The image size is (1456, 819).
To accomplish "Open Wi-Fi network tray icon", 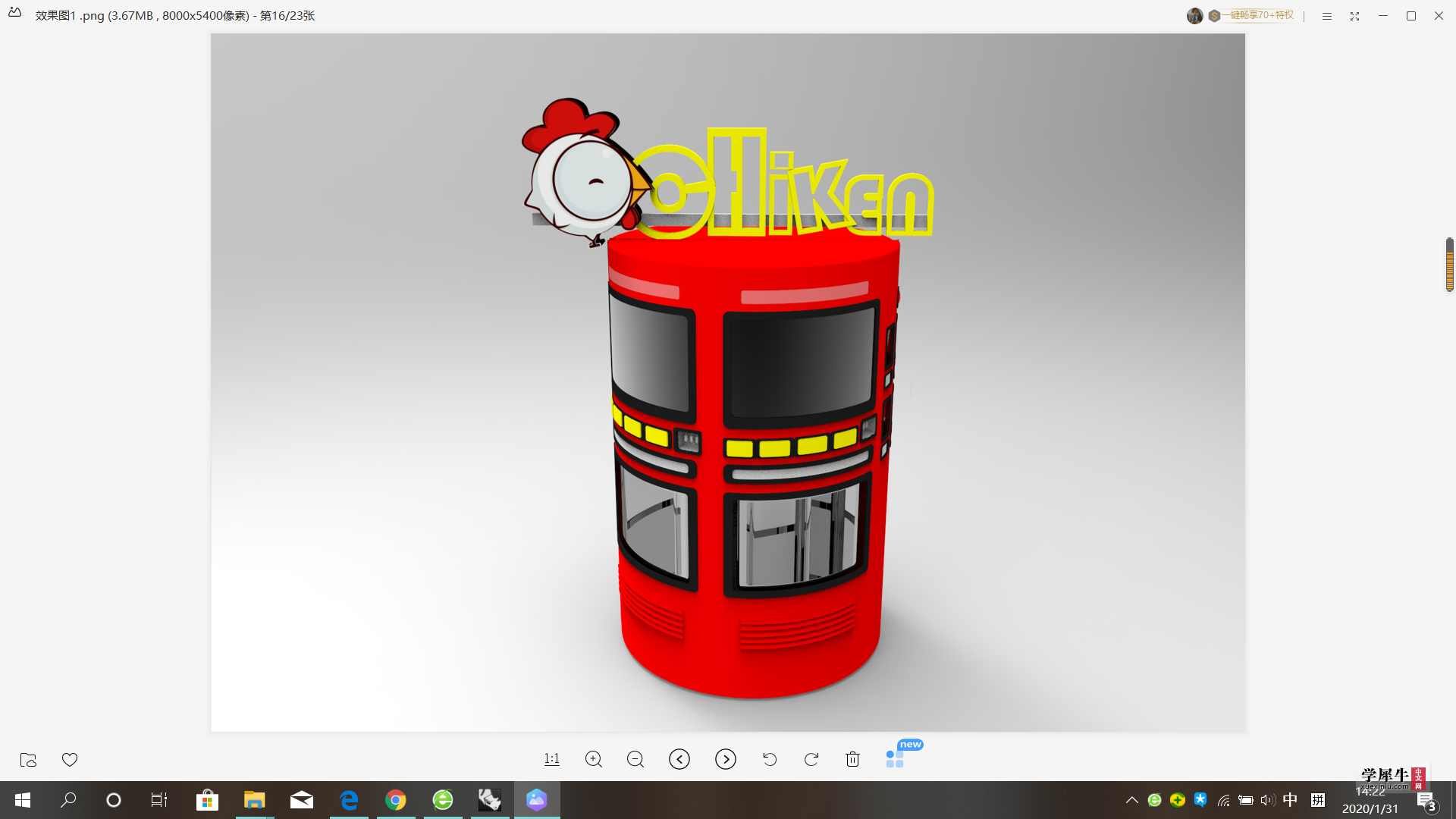I will [x=1223, y=800].
